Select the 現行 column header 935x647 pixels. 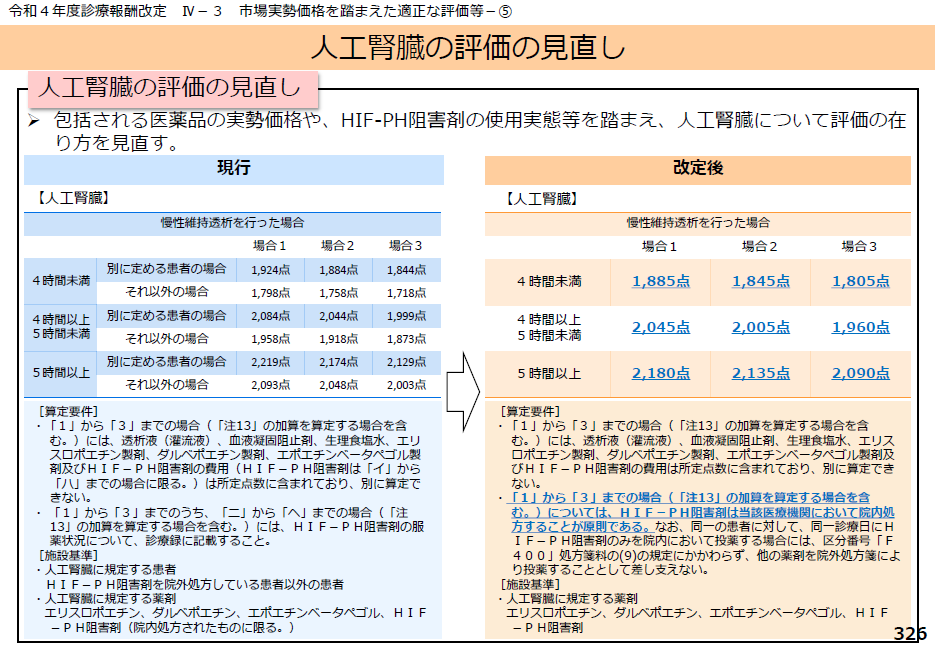(233, 169)
